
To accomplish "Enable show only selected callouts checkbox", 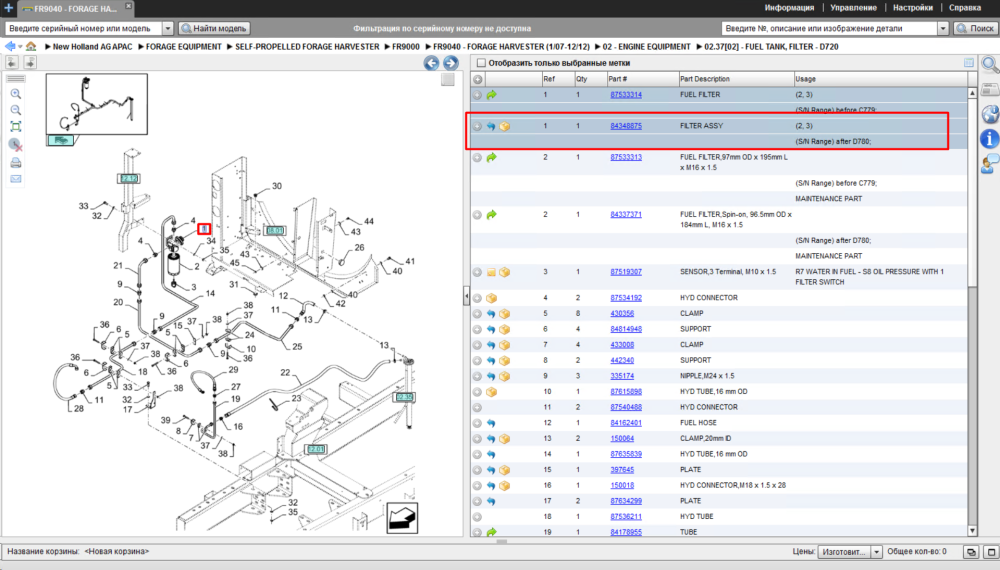I will pyautogui.click(x=482, y=62).
